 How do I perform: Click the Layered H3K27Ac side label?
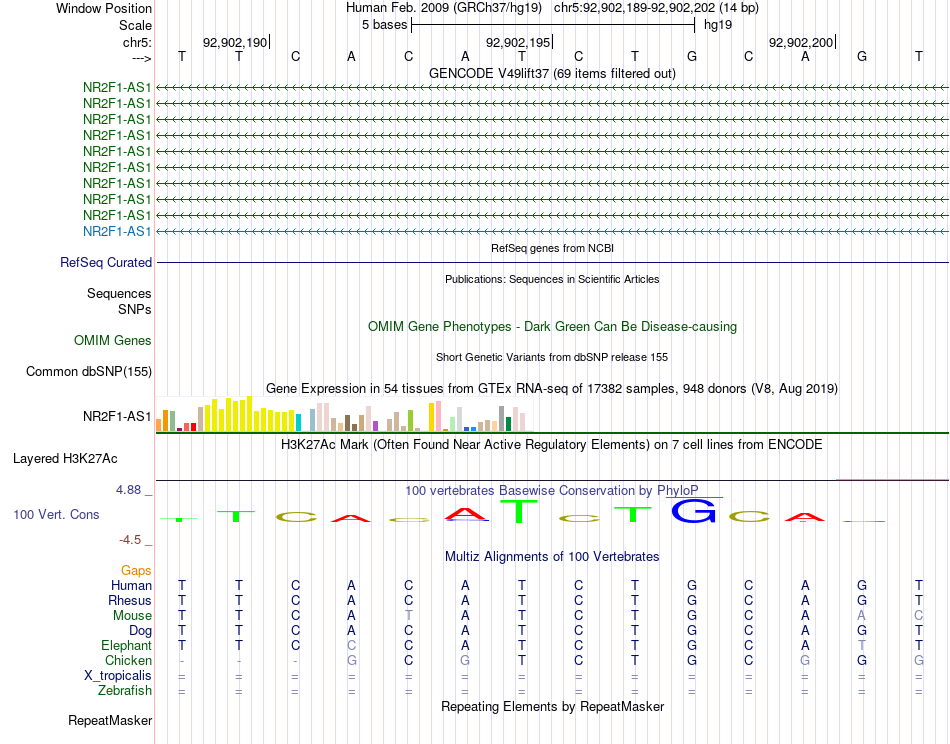pos(65,459)
